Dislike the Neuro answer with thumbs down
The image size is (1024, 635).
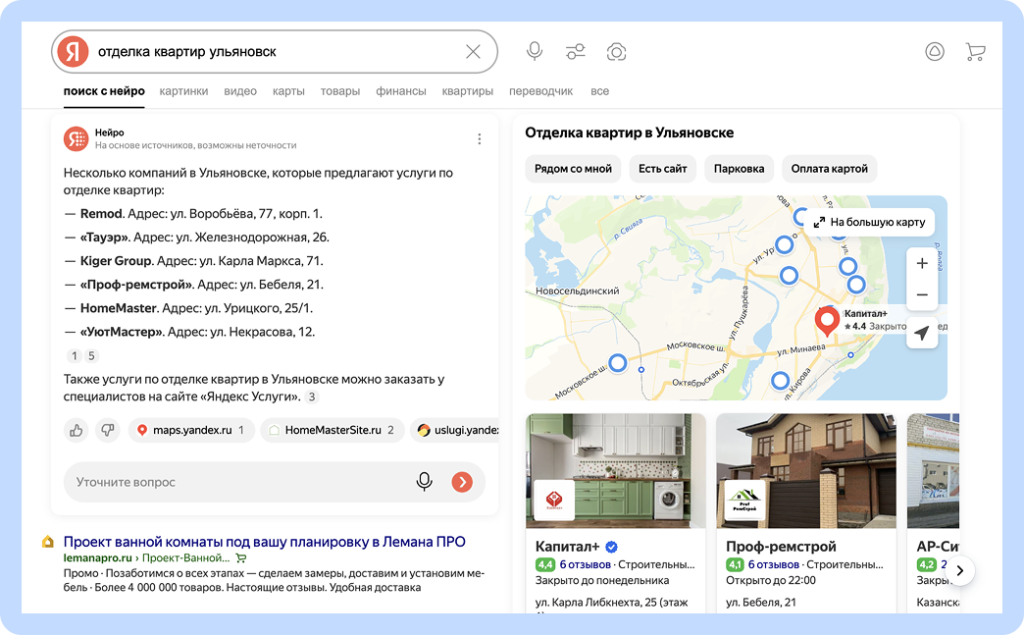coord(108,430)
